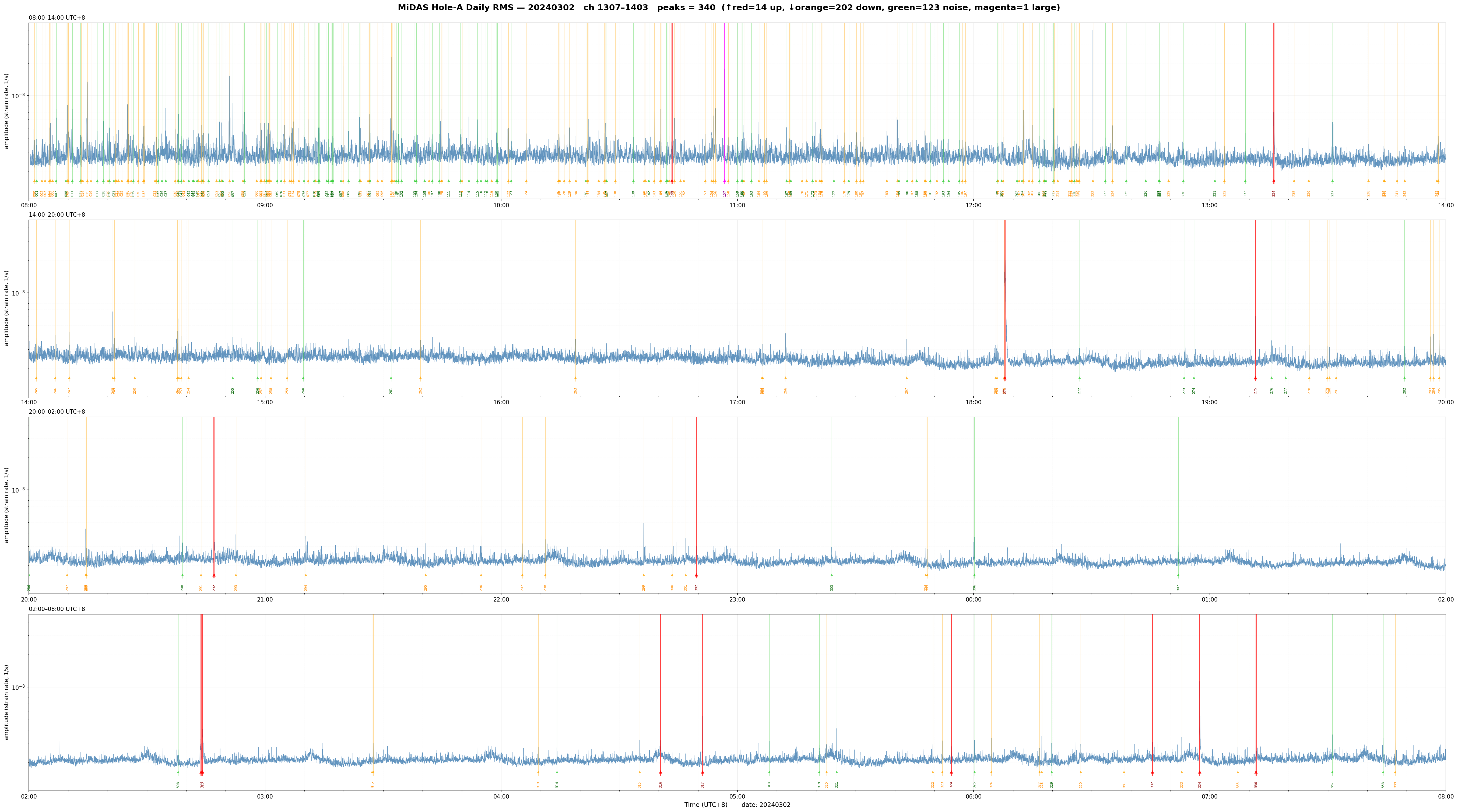Click the green noise marker labeled 325

pos(975,772)
